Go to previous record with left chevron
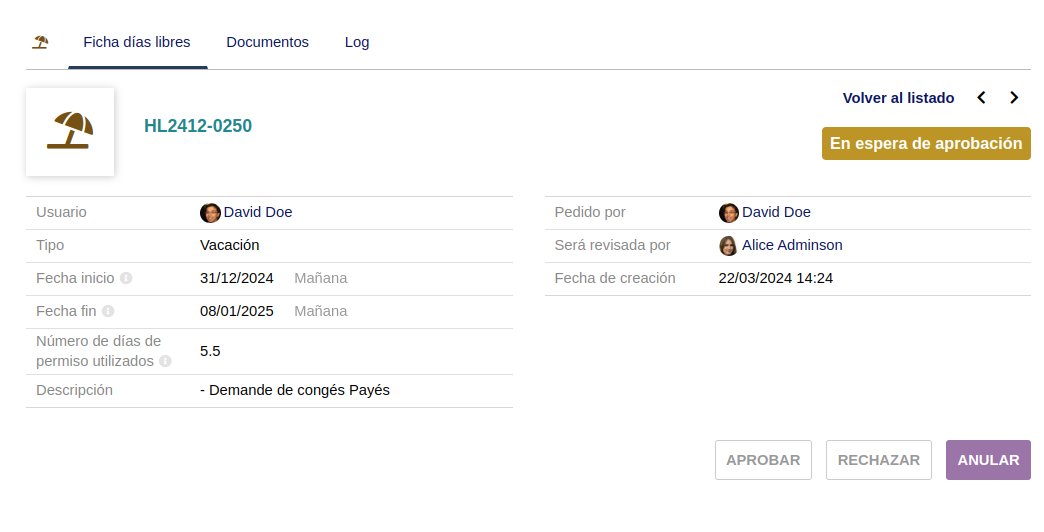This screenshot has height=532, width=1044. coord(981,98)
